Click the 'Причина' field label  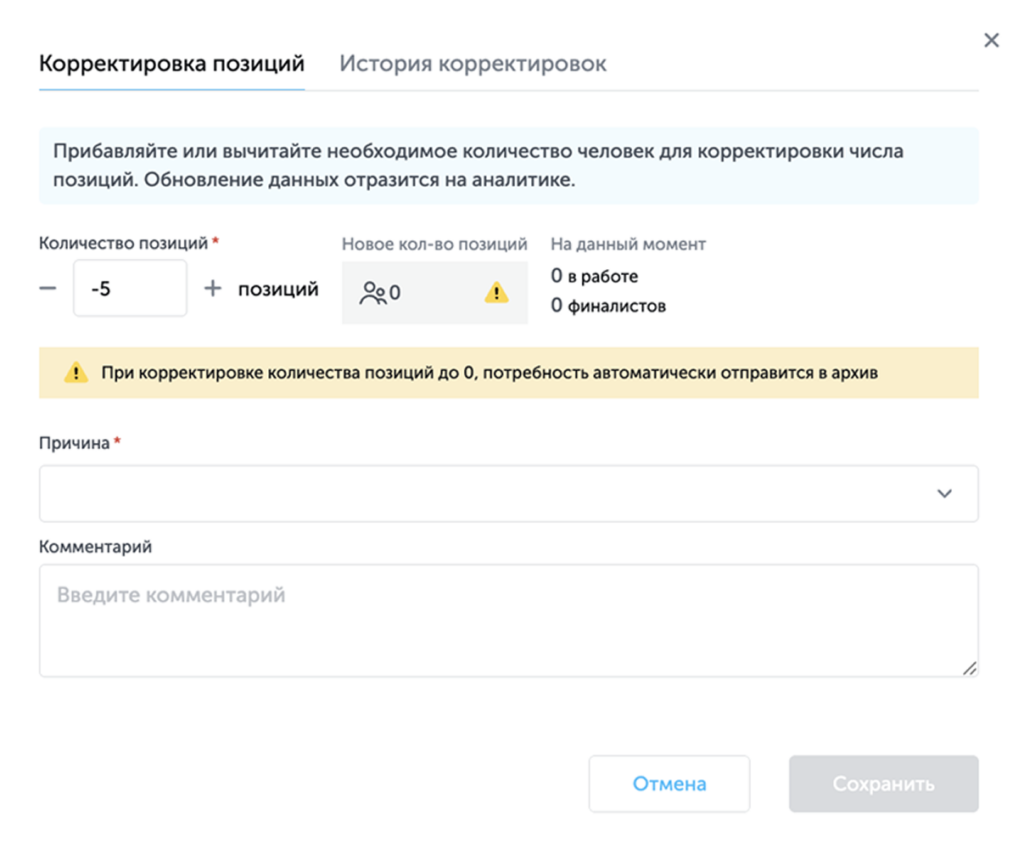[74, 443]
